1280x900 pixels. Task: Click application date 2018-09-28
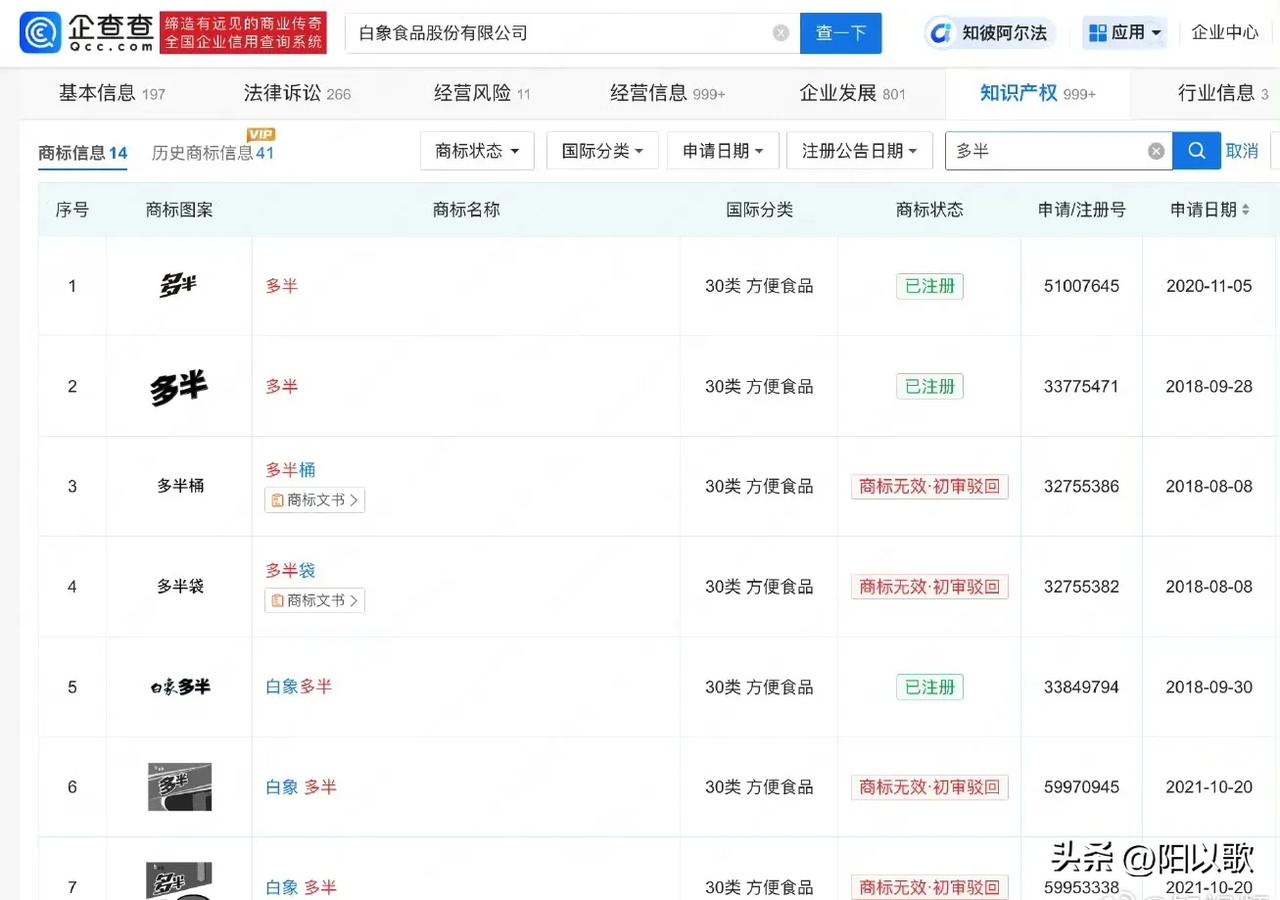coord(1209,387)
